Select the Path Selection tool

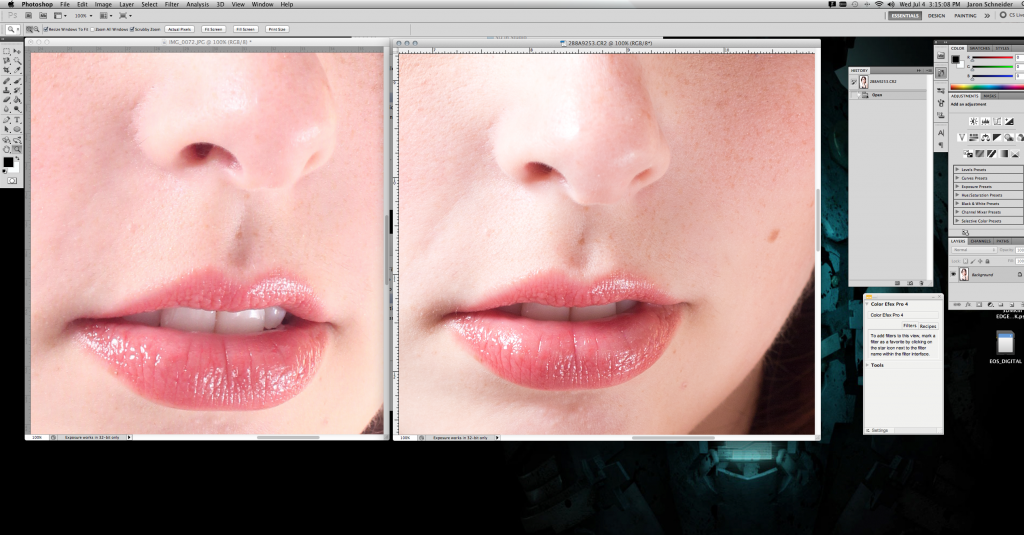7,129
